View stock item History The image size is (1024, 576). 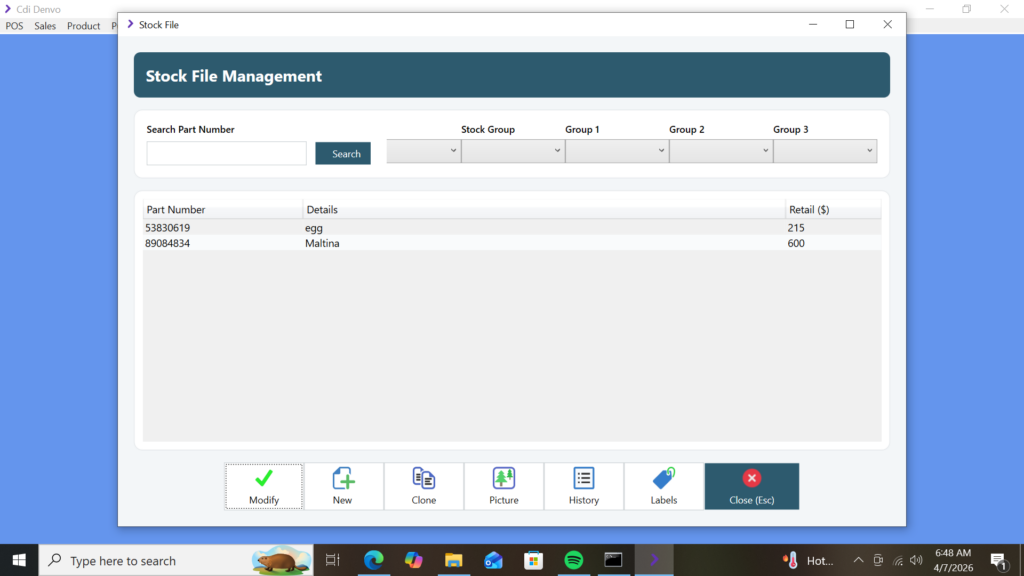click(x=584, y=487)
